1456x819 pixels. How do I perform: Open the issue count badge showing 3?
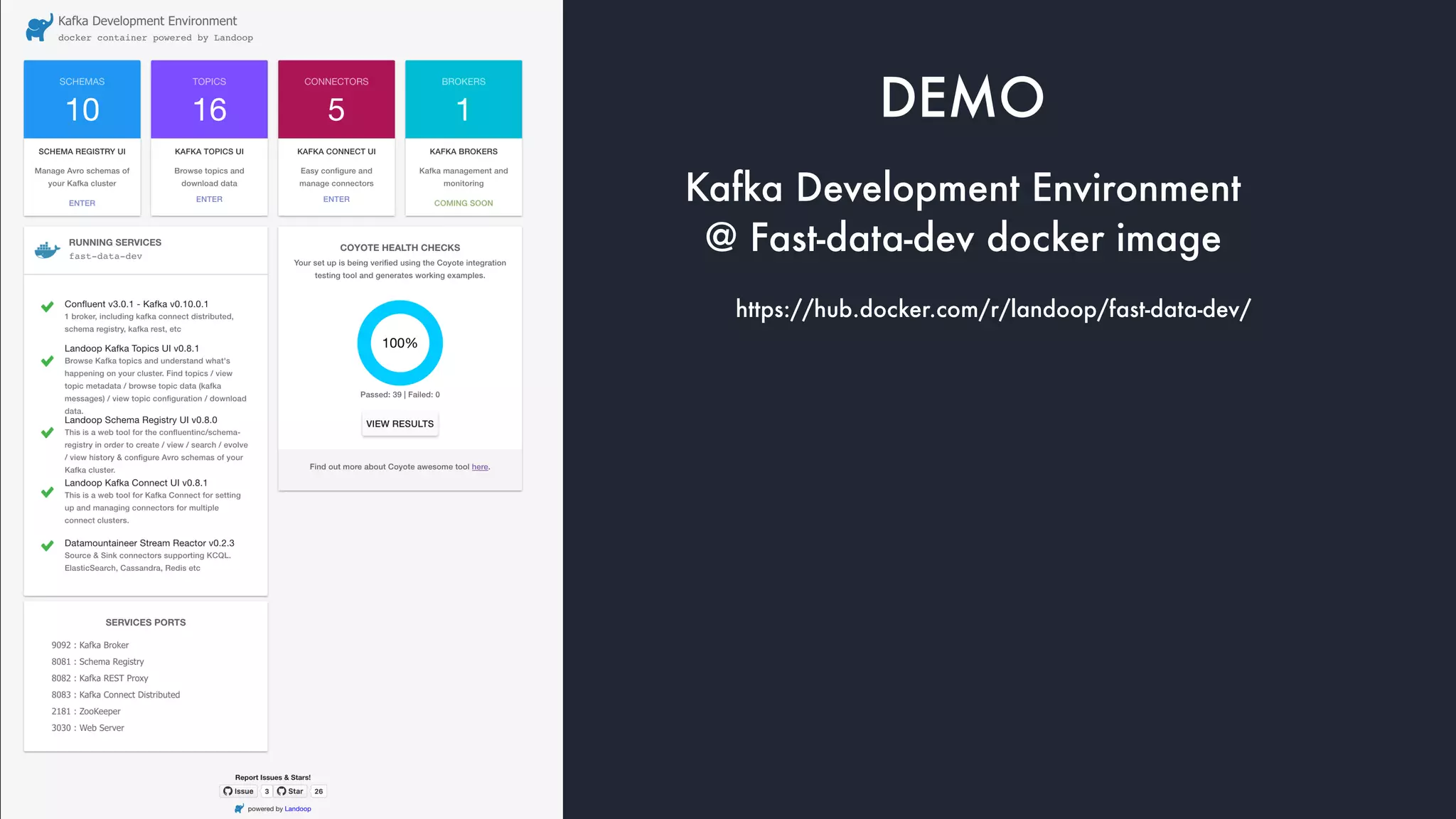coord(267,791)
